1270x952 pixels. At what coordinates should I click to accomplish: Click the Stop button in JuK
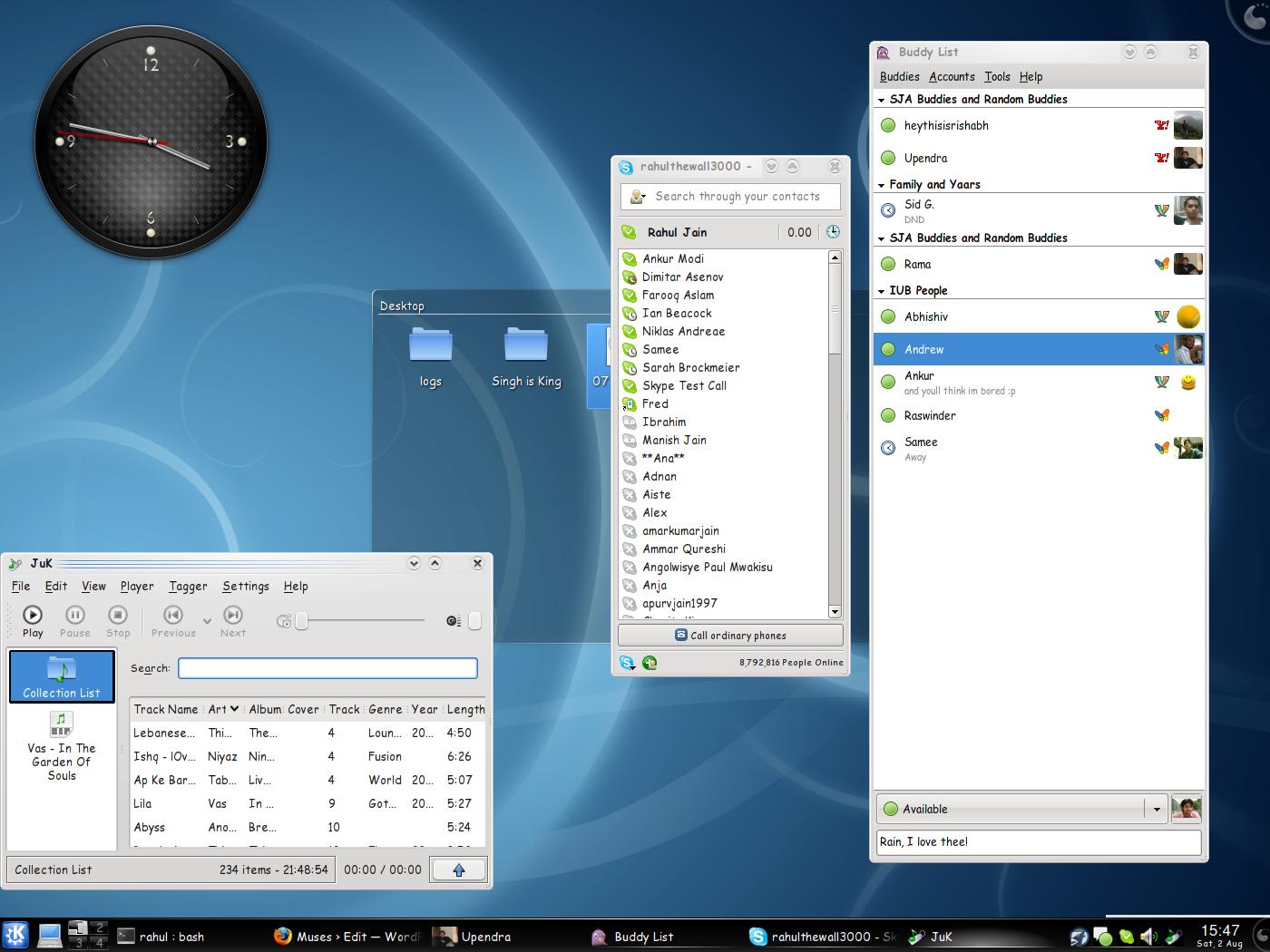[x=118, y=622]
